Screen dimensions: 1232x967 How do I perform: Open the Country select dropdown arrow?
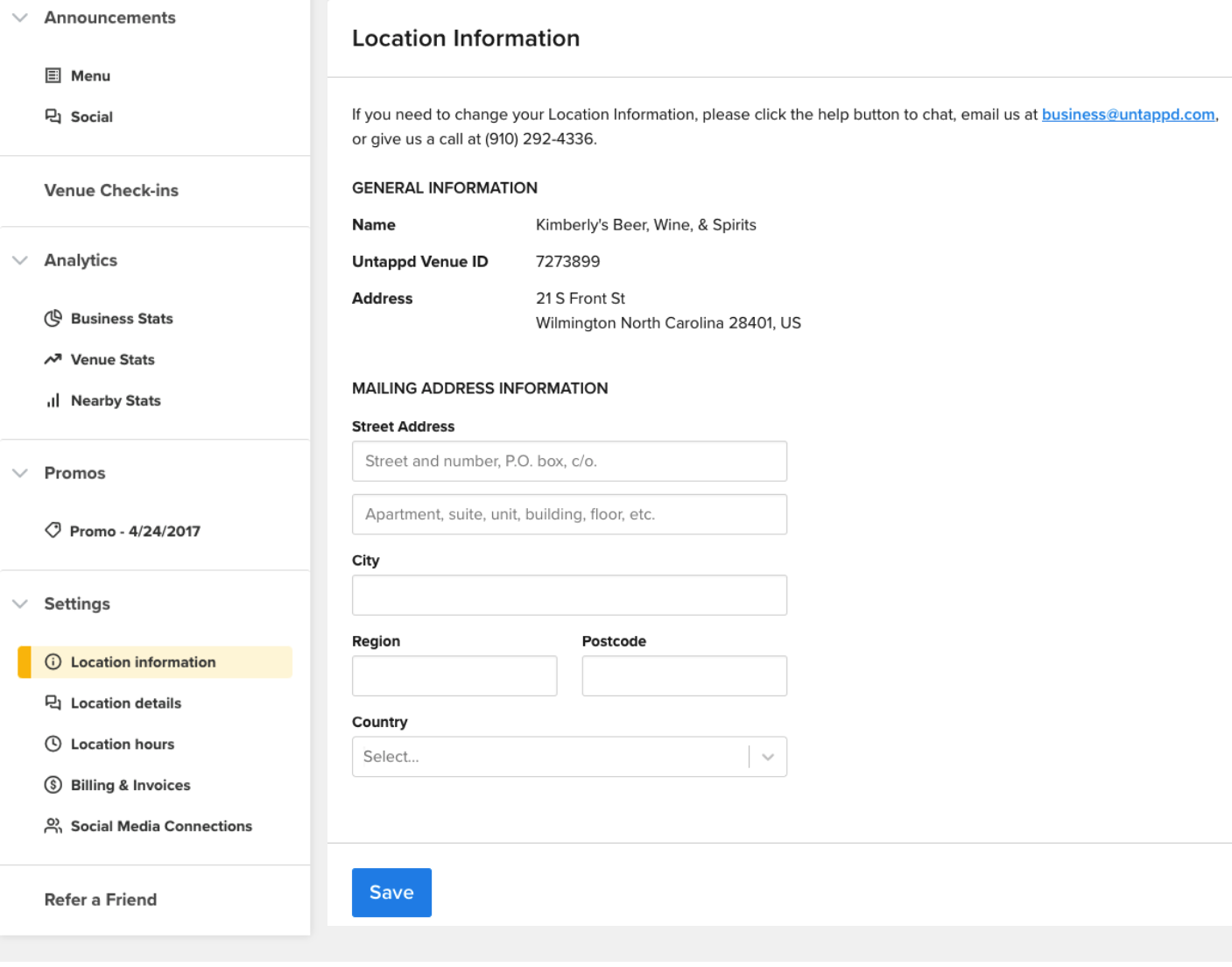(768, 757)
